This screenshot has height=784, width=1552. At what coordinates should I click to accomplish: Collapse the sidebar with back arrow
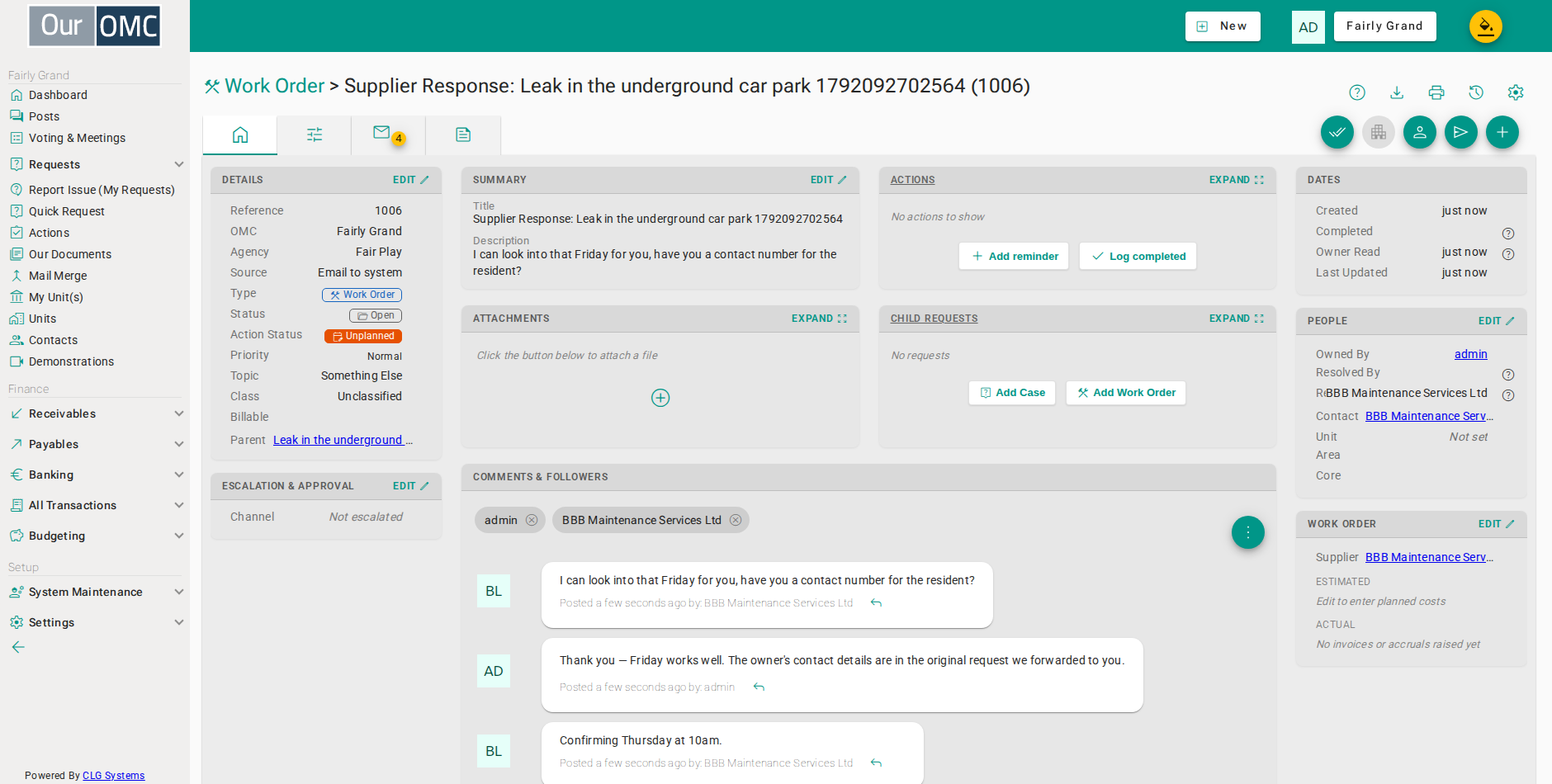[18, 647]
